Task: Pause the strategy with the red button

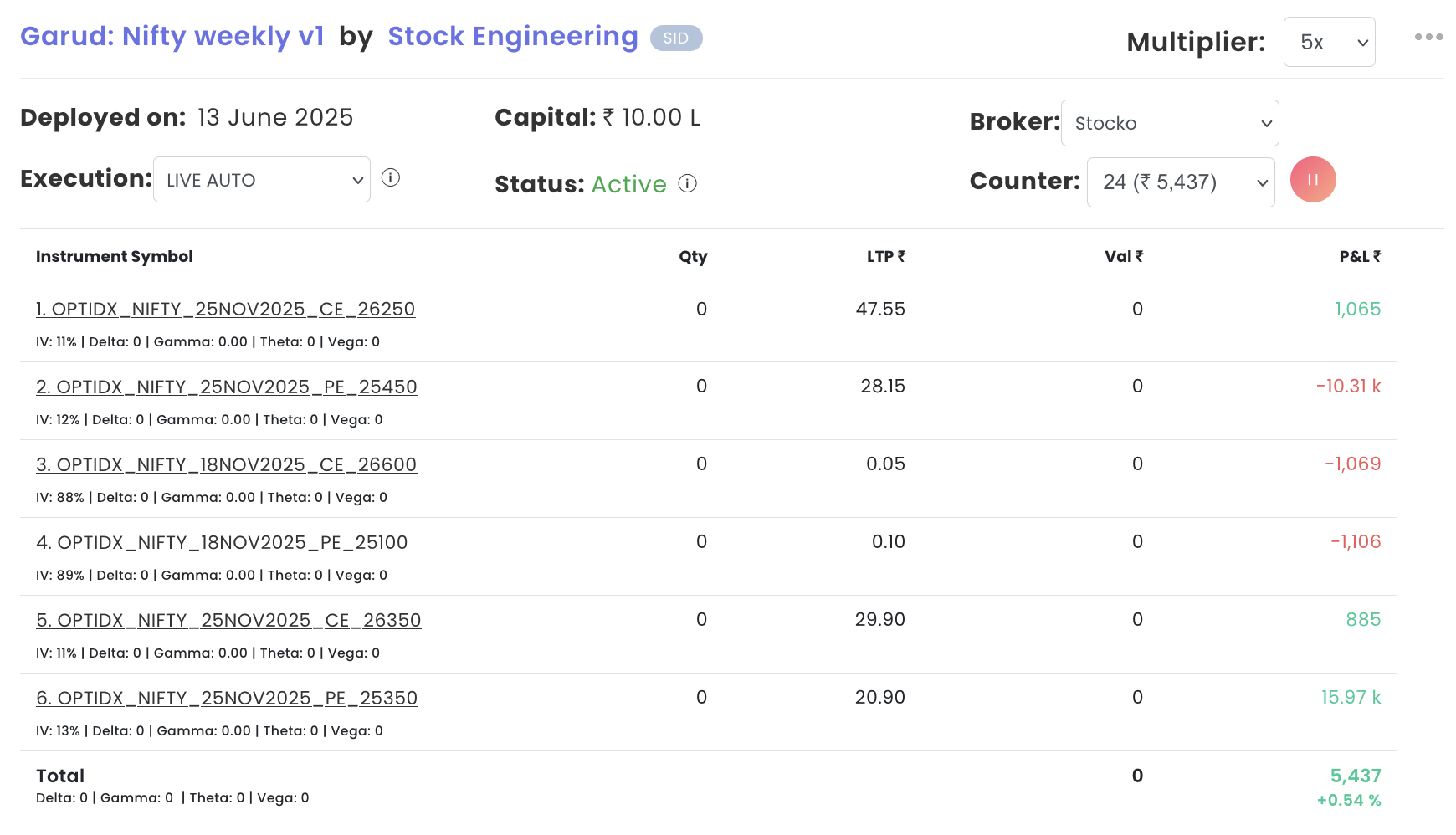Action: click(x=1312, y=180)
